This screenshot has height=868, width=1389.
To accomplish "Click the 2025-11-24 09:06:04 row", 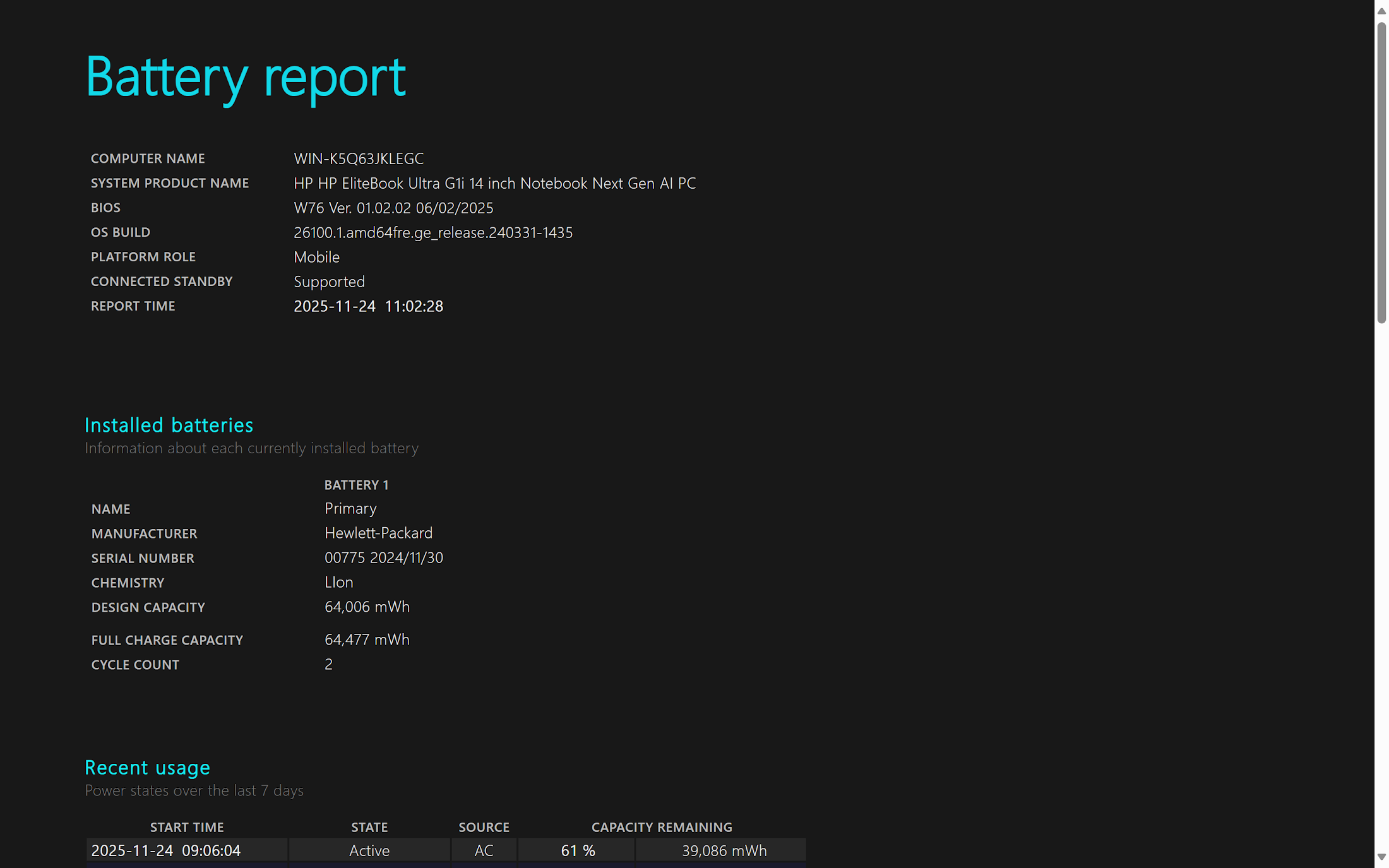I will pos(166,850).
